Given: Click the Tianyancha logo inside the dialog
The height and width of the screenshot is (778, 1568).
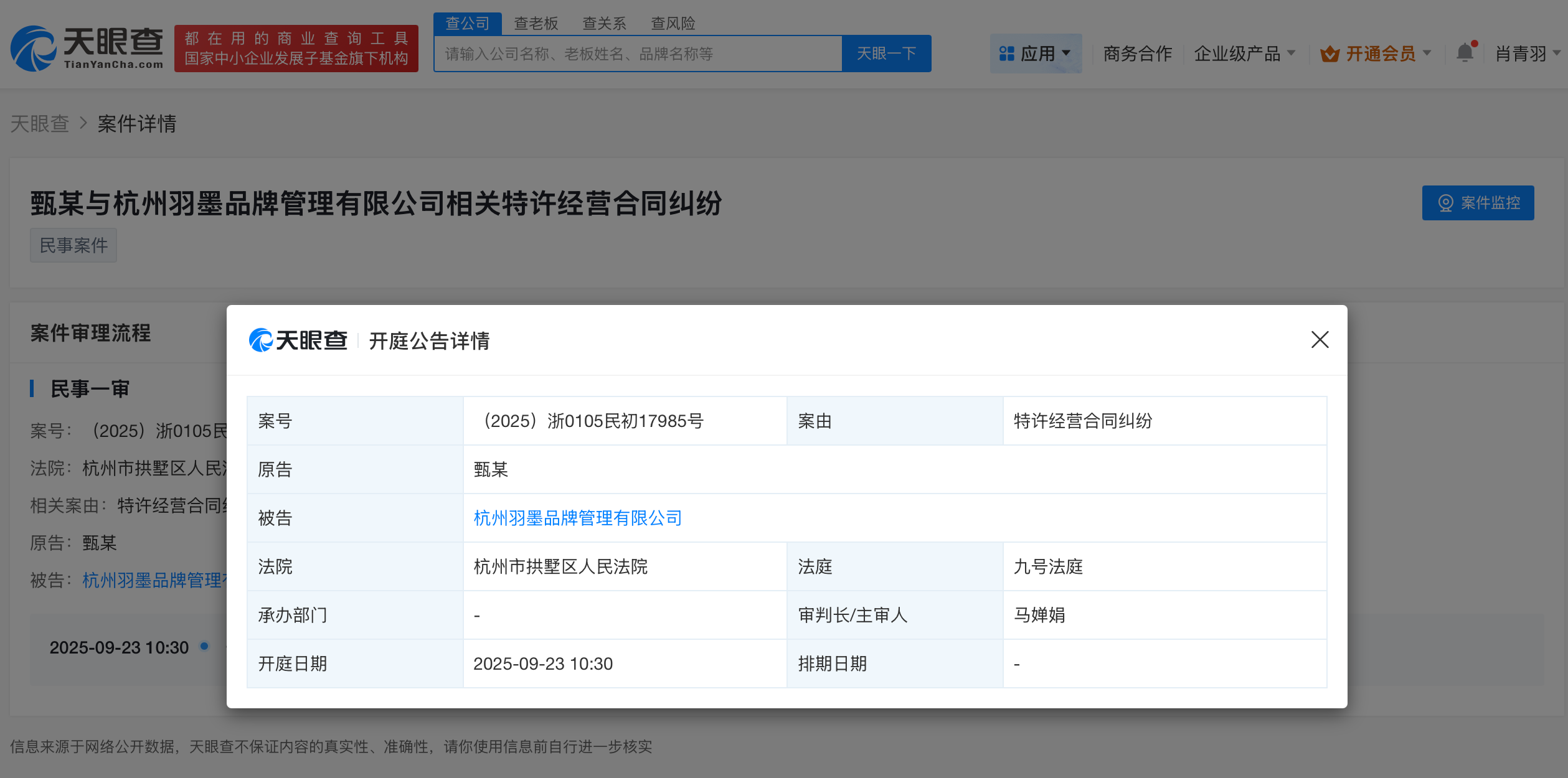Looking at the screenshot, I should coord(299,340).
